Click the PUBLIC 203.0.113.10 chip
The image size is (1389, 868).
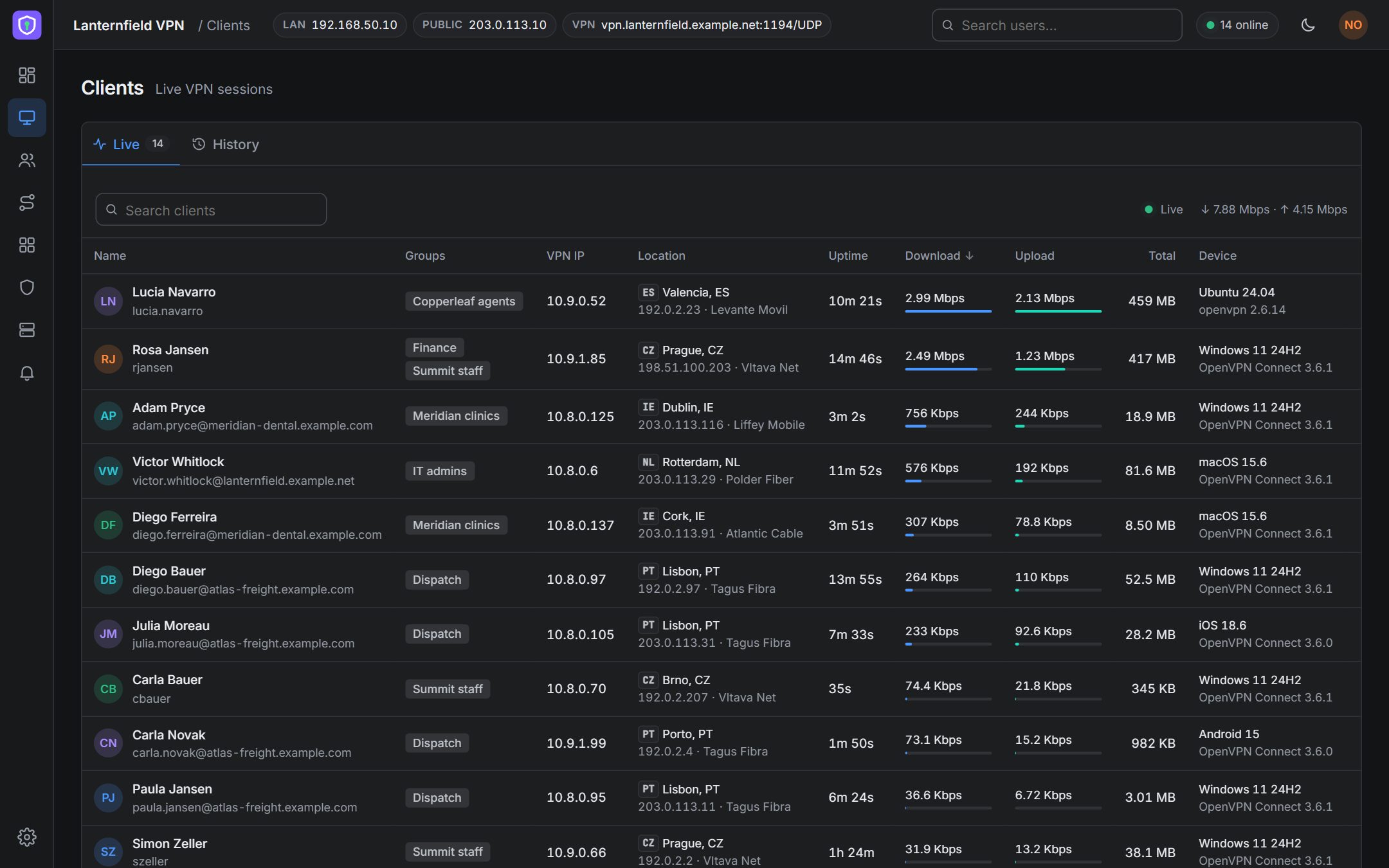(x=484, y=25)
